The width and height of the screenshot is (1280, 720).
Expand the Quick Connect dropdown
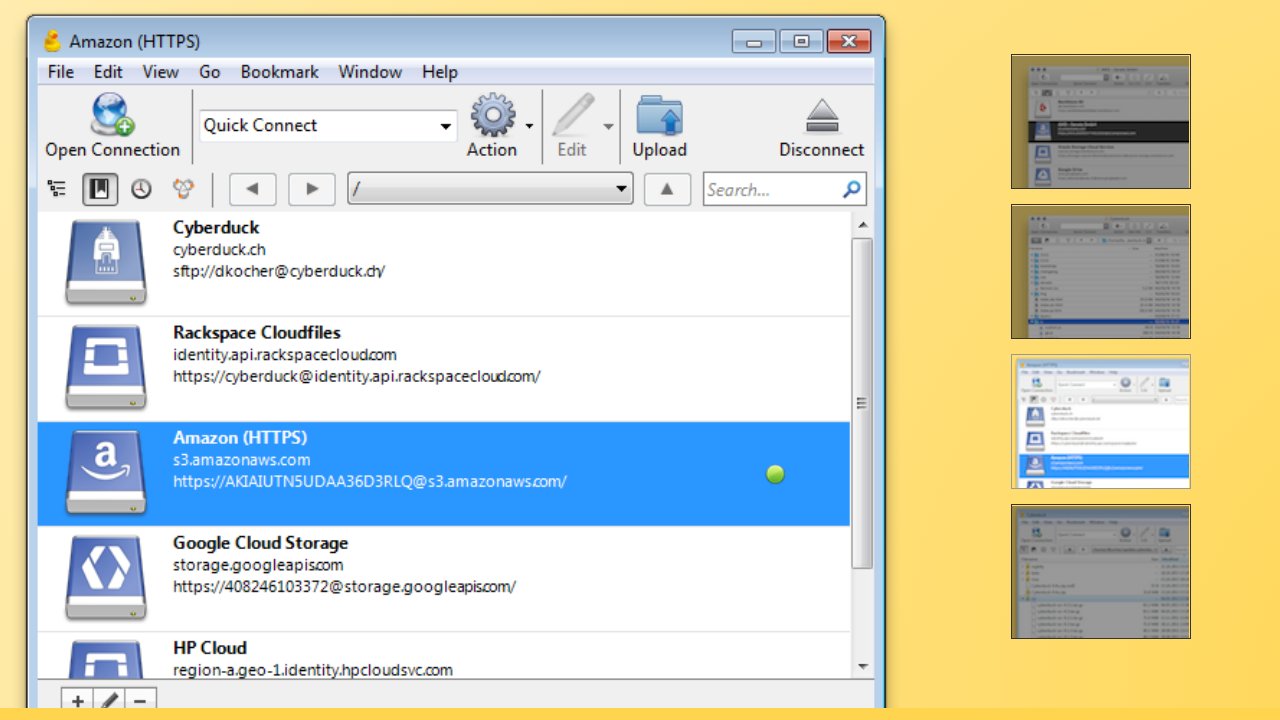pyautogui.click(x=445, y=126)
